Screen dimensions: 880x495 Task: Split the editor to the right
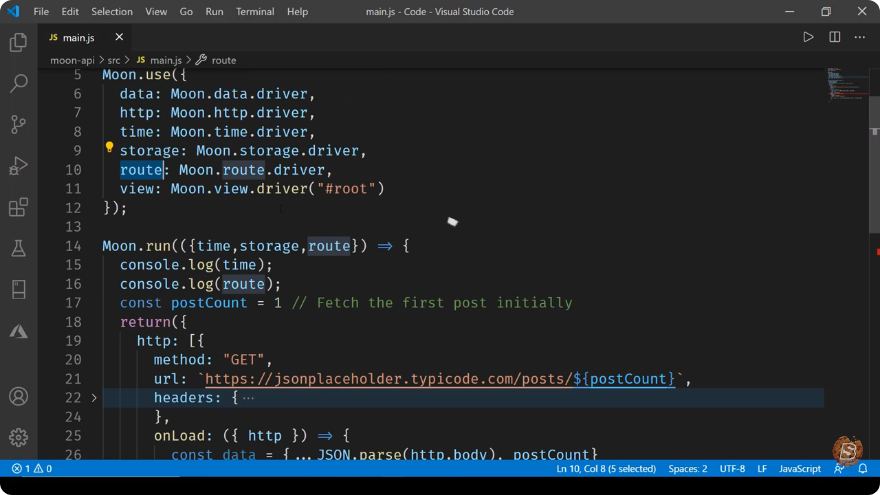click(x=835, y=37)
